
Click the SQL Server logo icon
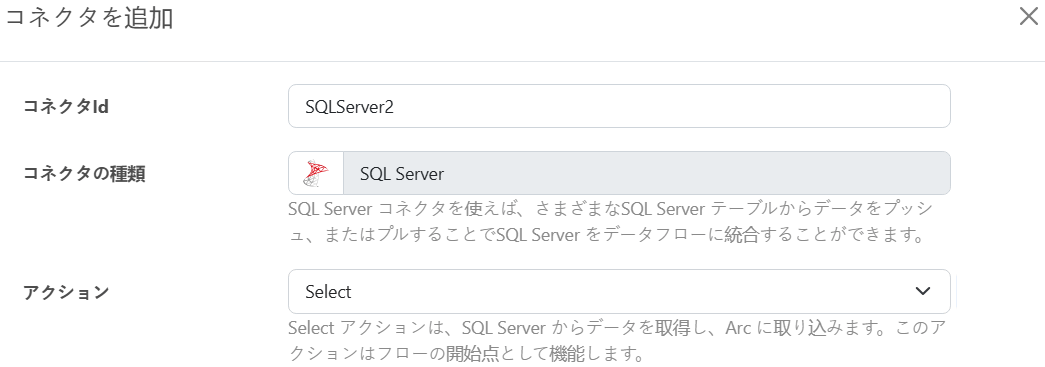(x=316, y=173)
